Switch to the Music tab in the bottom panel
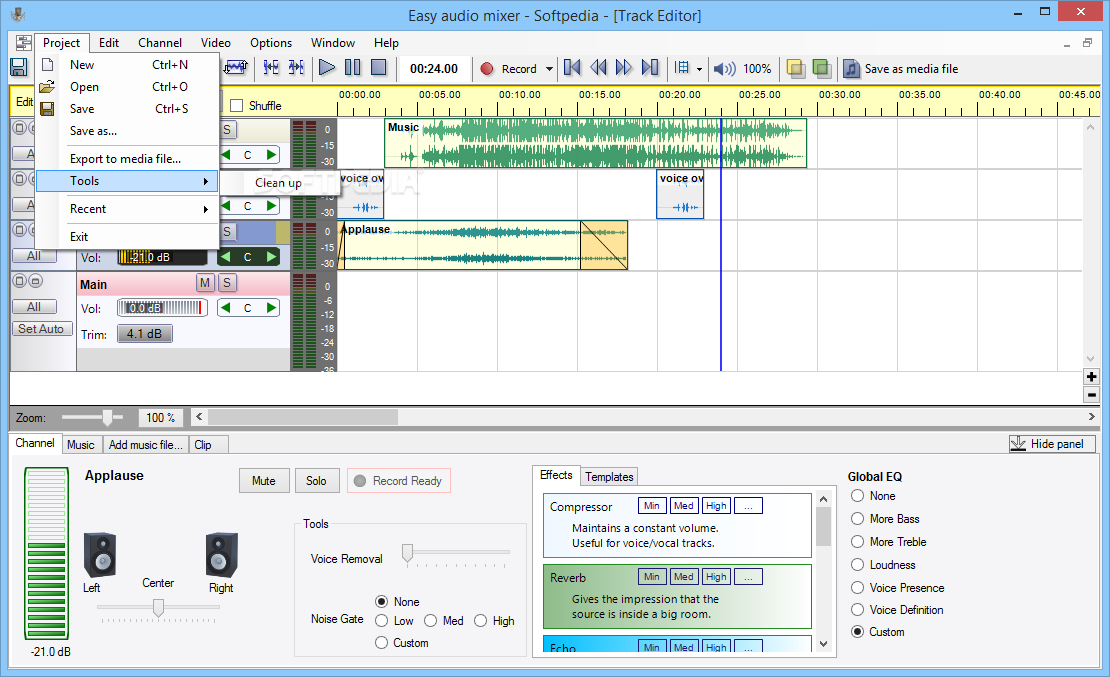Viewport: 1110px width, 677px height. (81, 445)
